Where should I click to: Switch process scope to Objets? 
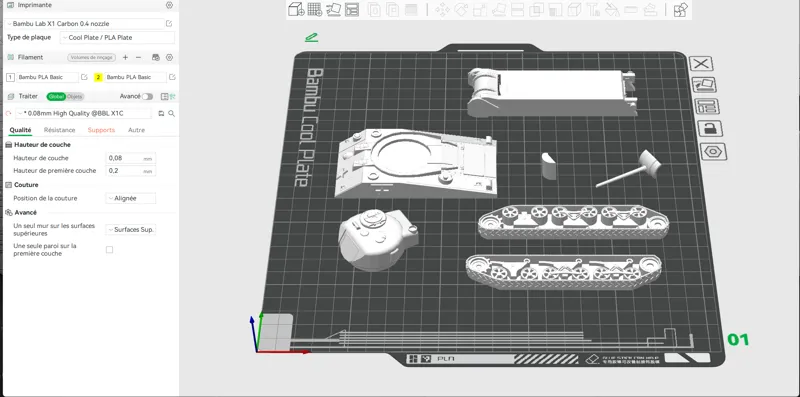74,96
